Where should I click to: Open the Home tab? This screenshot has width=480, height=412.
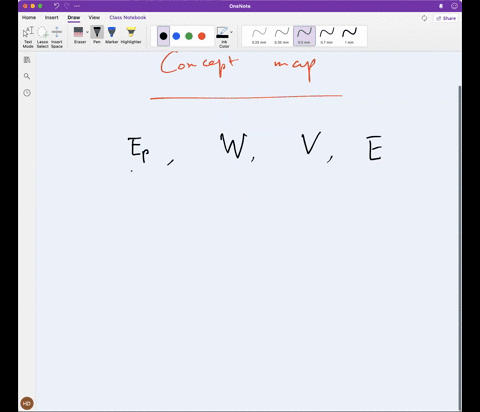coord(29,17)
